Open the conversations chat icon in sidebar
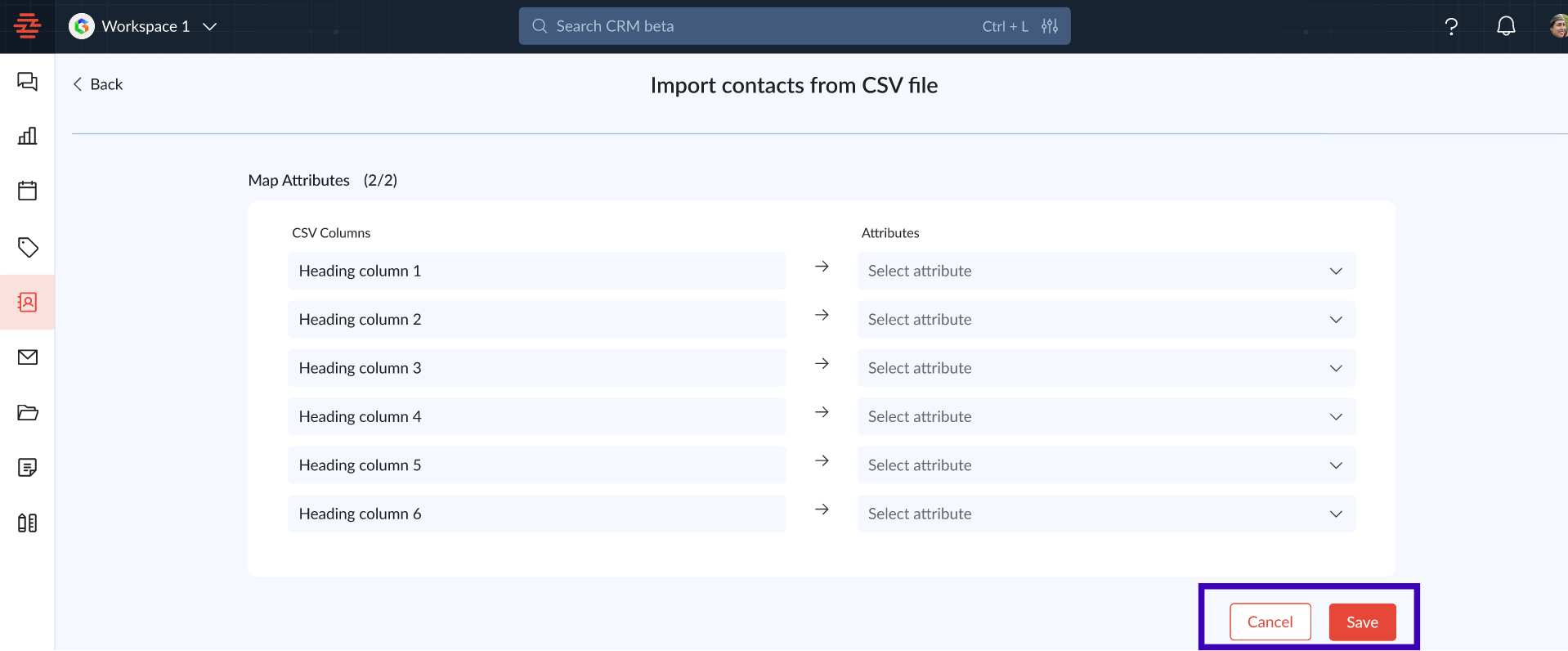This screenshot has height=651, width=1568. 28,81
